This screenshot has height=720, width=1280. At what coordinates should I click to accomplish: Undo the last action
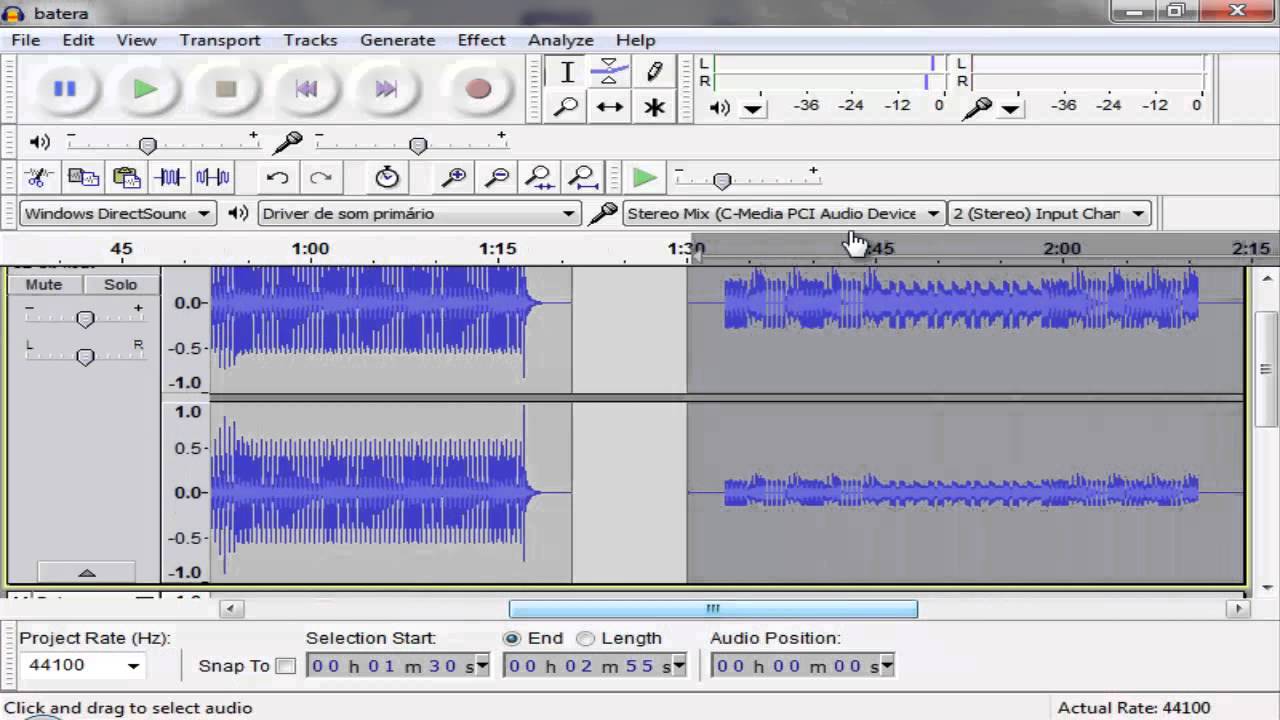point(277,178)
